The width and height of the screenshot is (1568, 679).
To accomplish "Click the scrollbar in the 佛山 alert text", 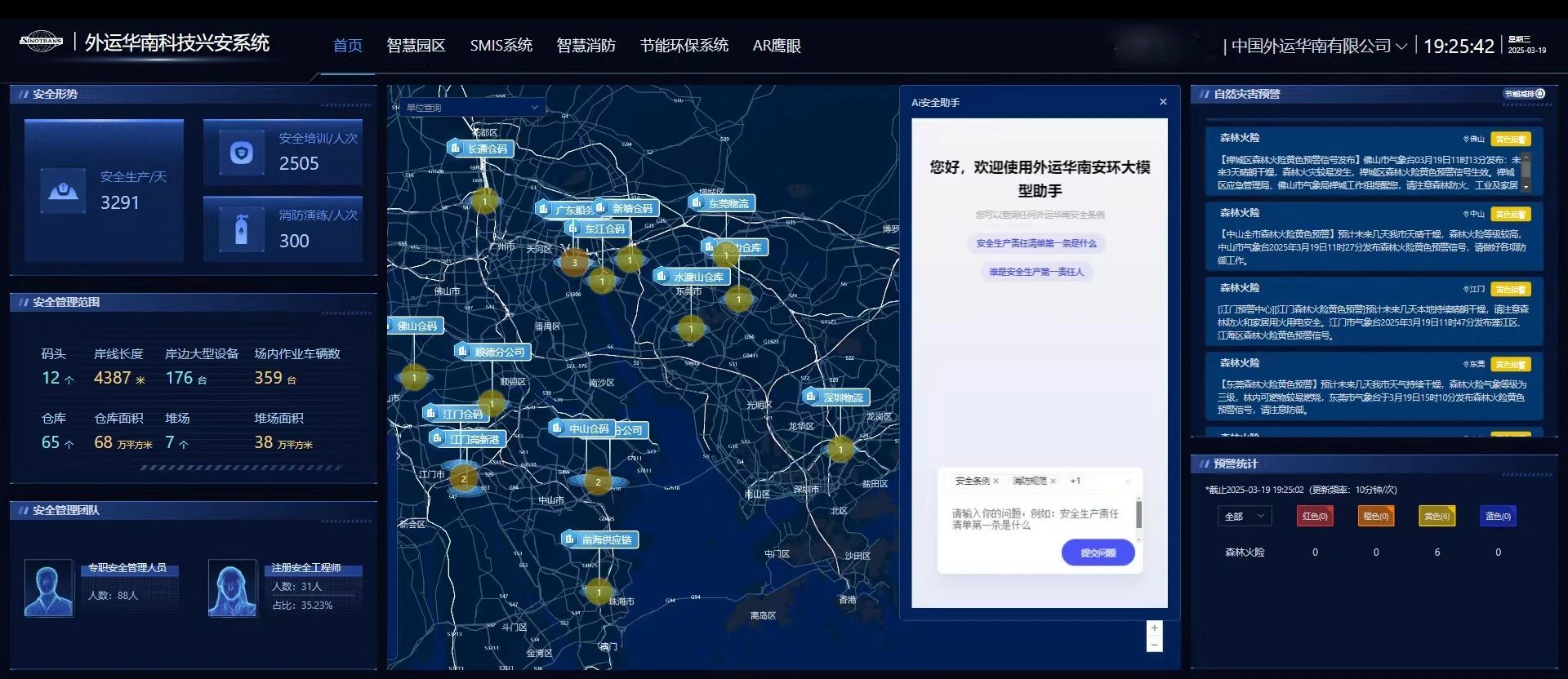I will click(1526, 172).
